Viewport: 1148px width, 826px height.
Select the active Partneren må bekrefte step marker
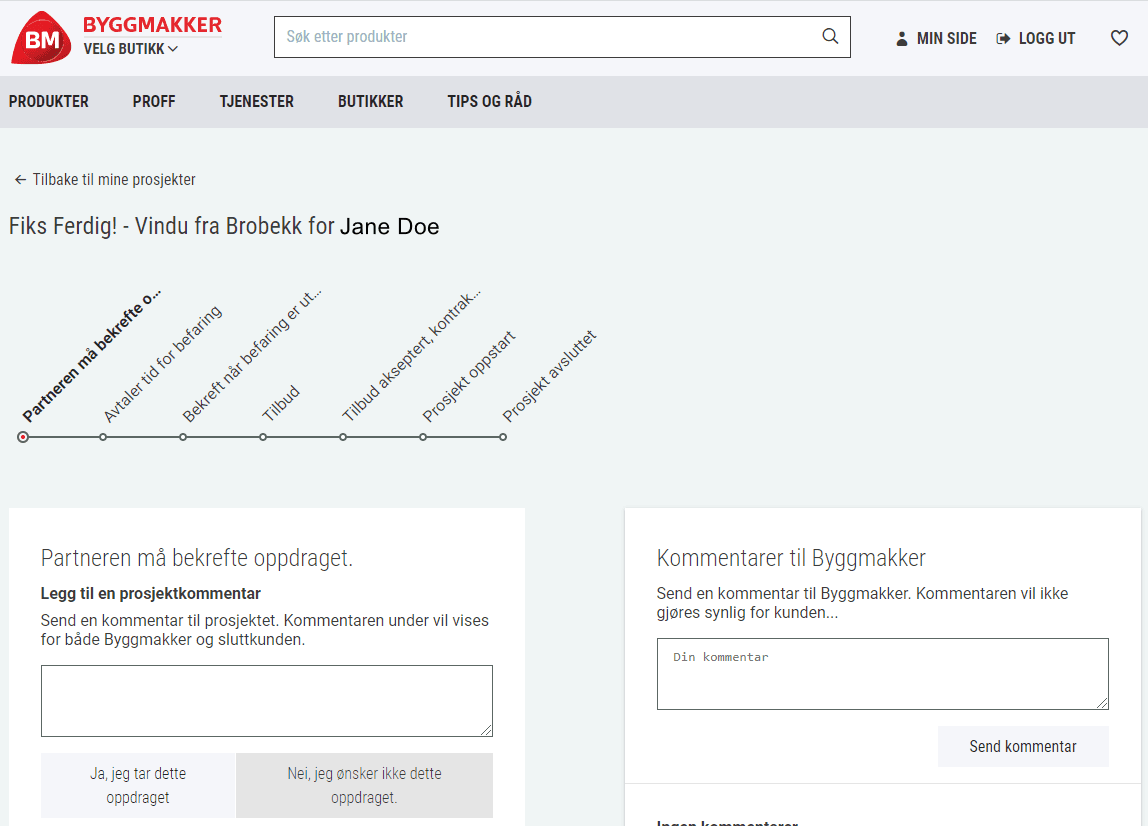23,437
